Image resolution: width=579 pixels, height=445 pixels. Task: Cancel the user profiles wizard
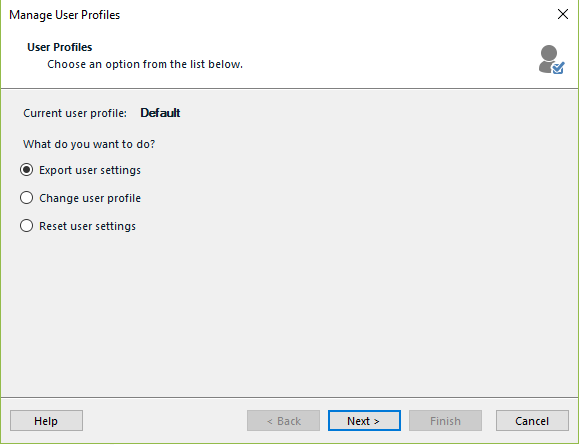click(x=532, y=421)
